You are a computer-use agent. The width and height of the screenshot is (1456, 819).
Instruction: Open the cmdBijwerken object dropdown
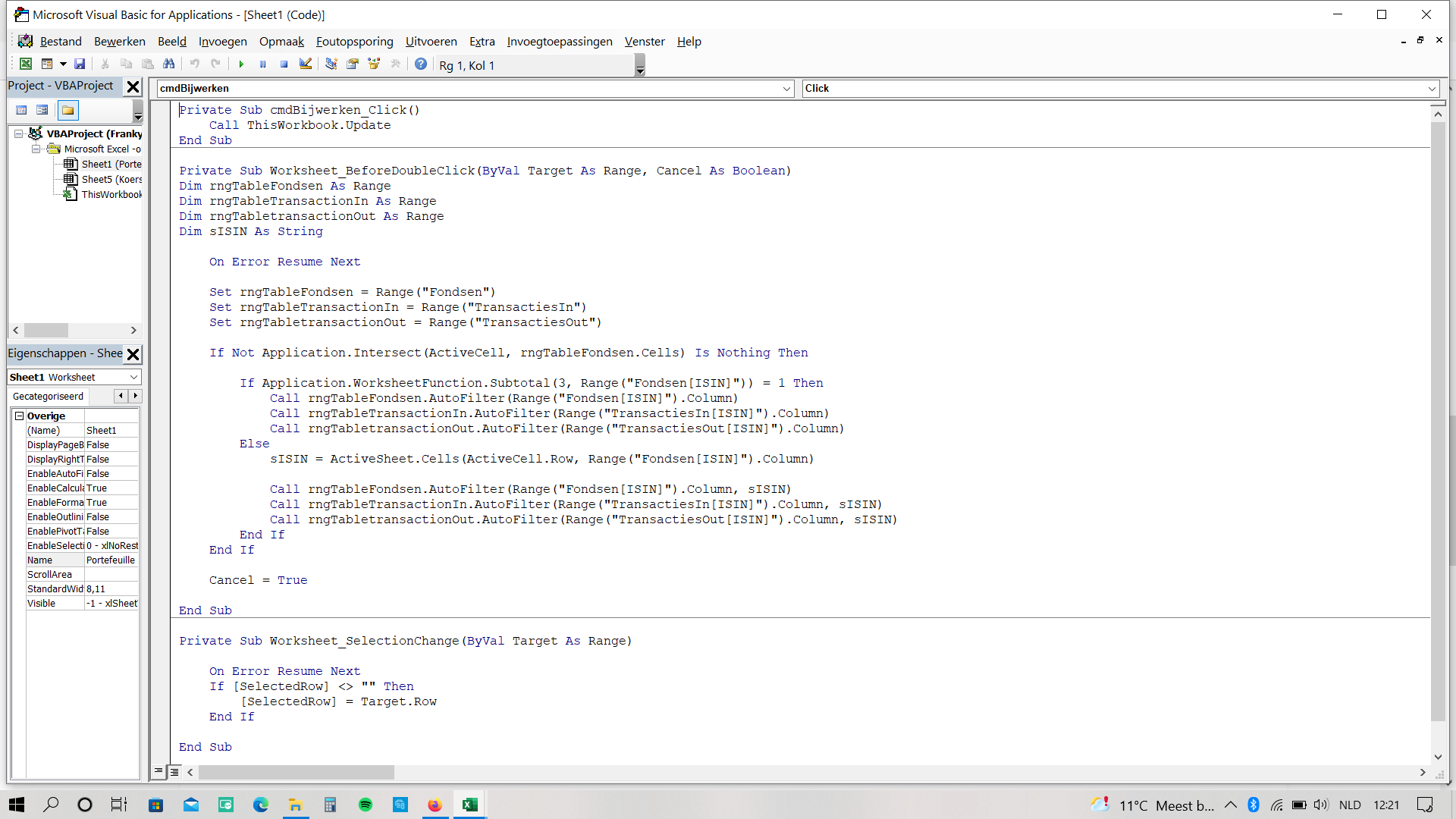[786, 89]
